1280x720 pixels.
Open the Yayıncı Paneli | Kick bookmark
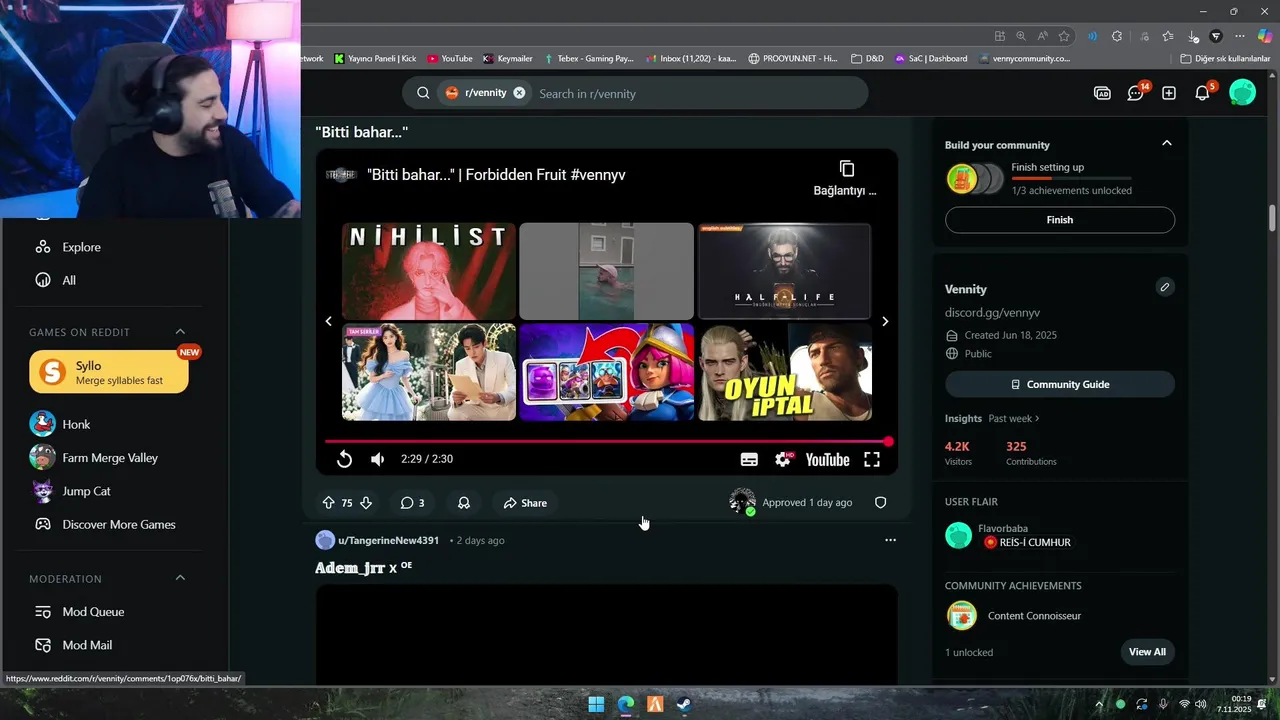[x=375, y=58]
